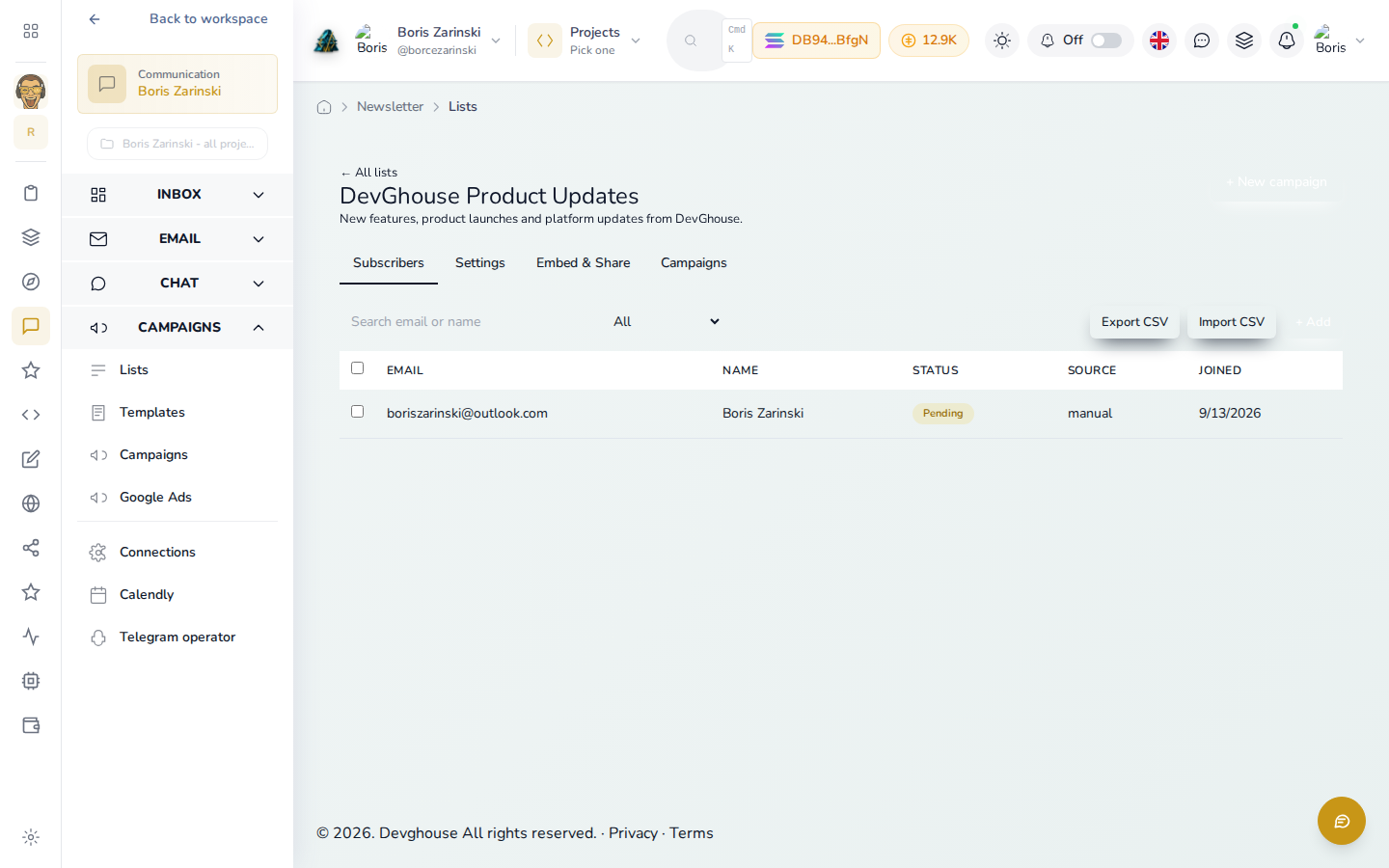Screen dimensions: 1389x868
Task: Open the activity pulse icon in the left rail
Action: pos(31,637)
